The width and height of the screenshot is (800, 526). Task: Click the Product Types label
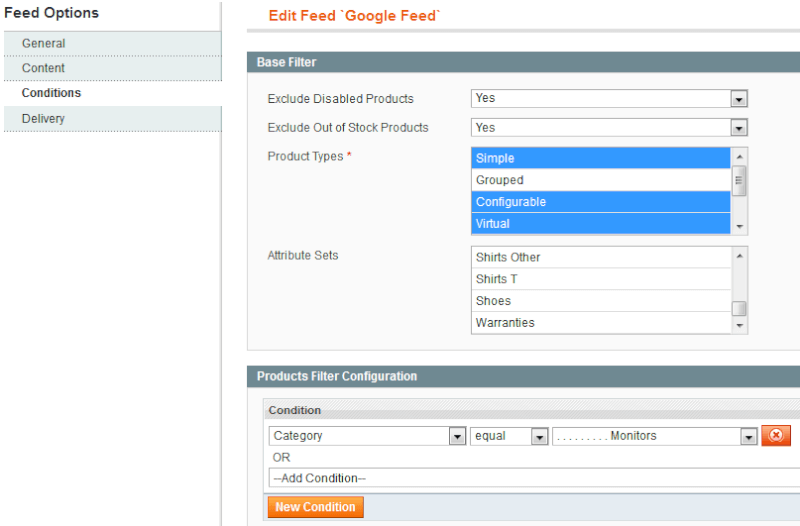(x=306, y=157)
